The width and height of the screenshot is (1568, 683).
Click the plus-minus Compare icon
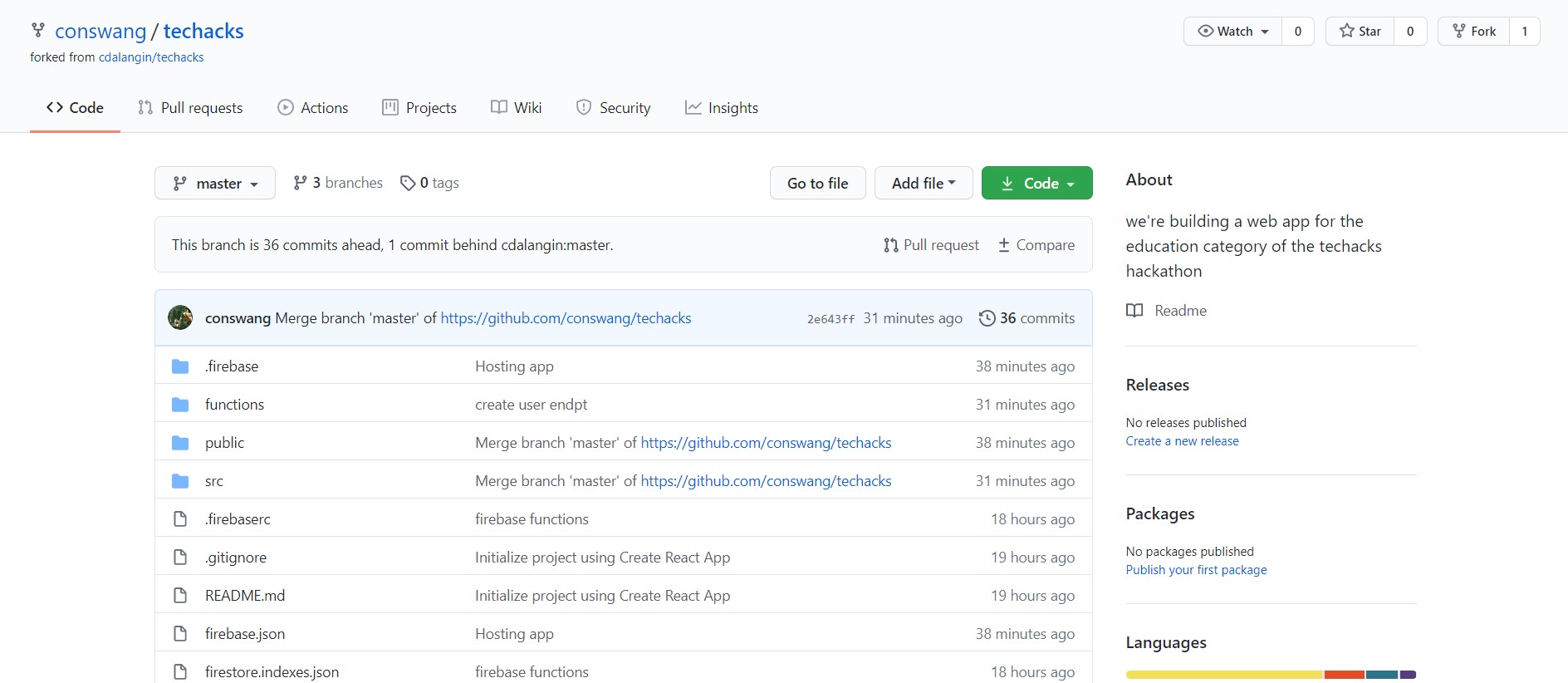(x=1004, y=245)
